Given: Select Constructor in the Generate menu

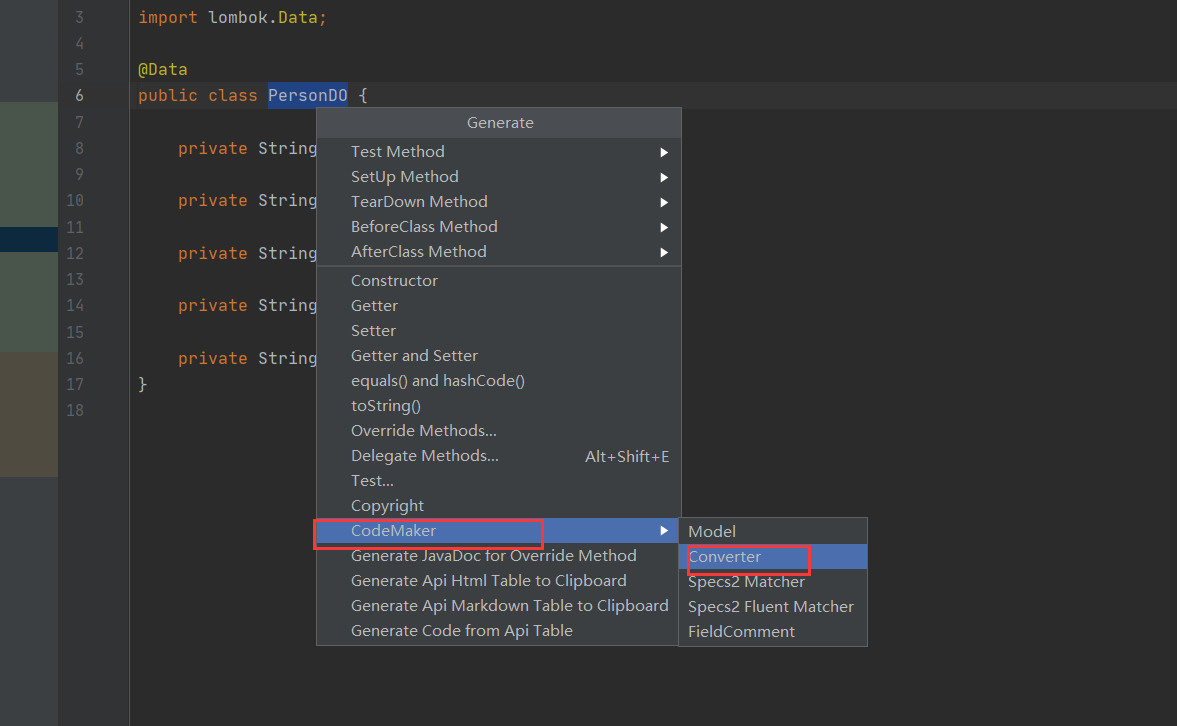Looking at the screenshot, I should click(394, 280).
